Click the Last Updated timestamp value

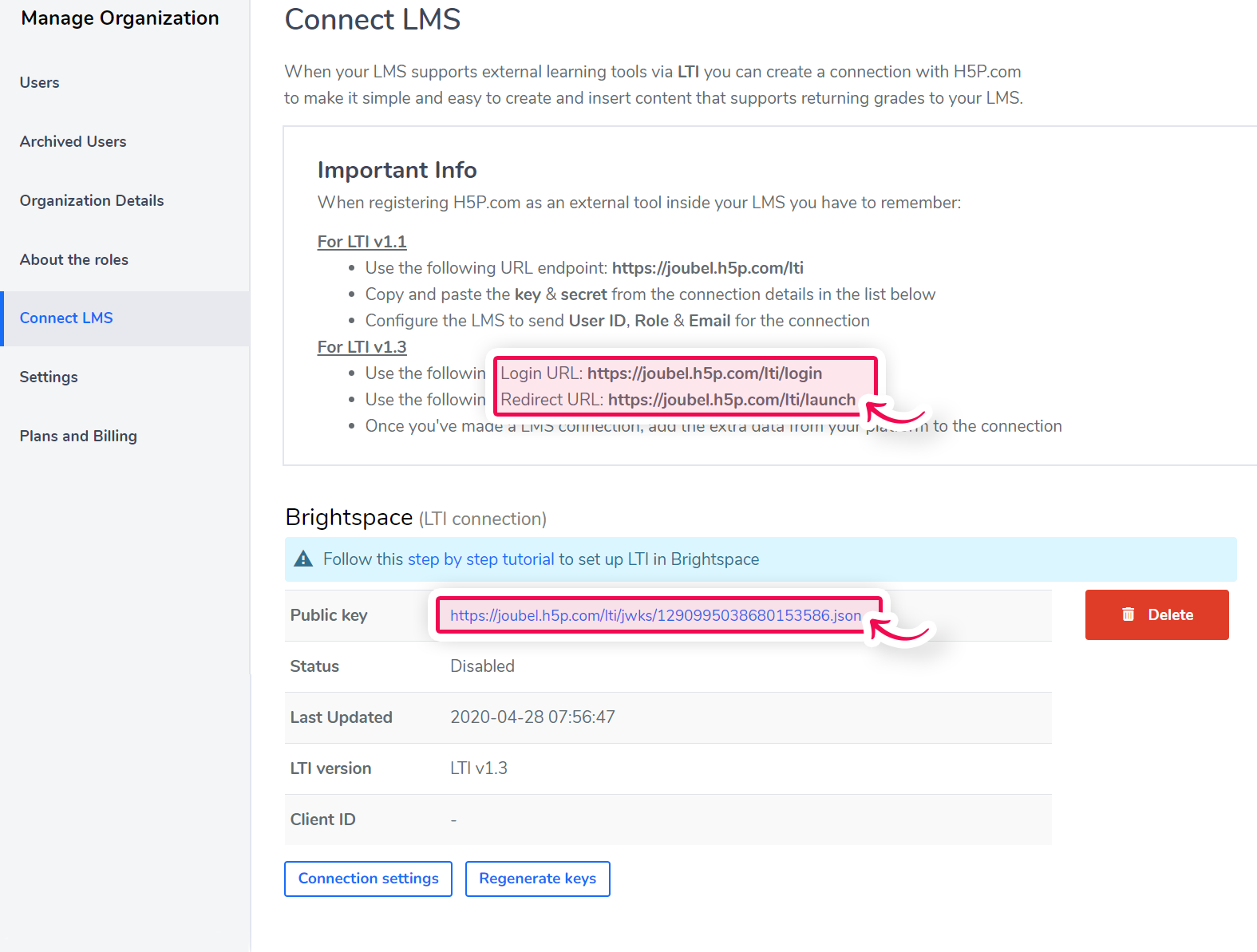[532, 717]
